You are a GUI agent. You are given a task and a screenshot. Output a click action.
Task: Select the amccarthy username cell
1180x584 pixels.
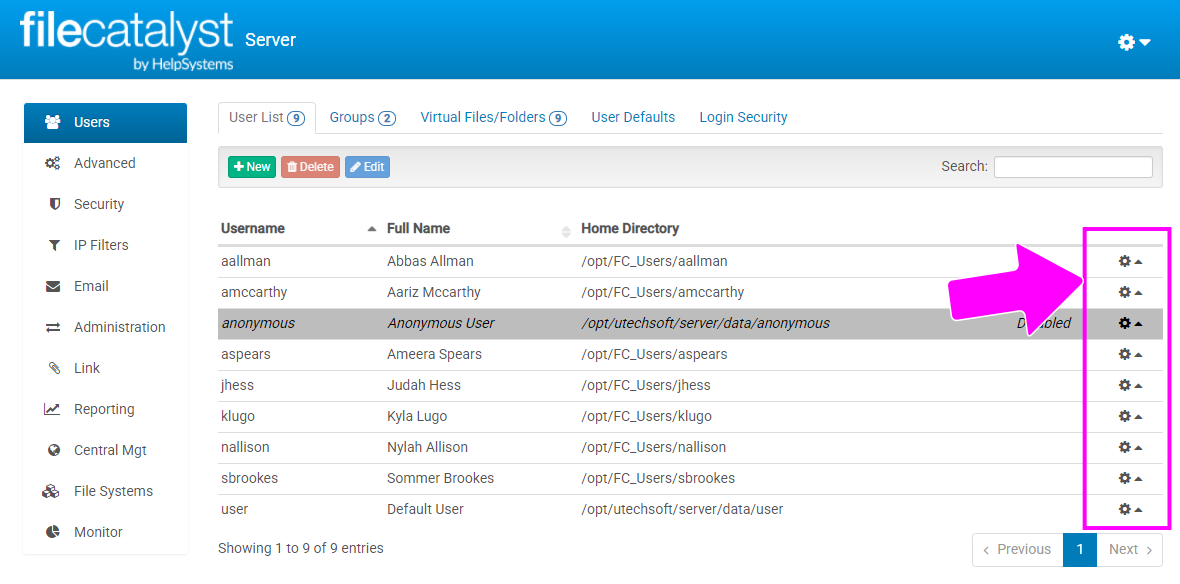(254, 292)
